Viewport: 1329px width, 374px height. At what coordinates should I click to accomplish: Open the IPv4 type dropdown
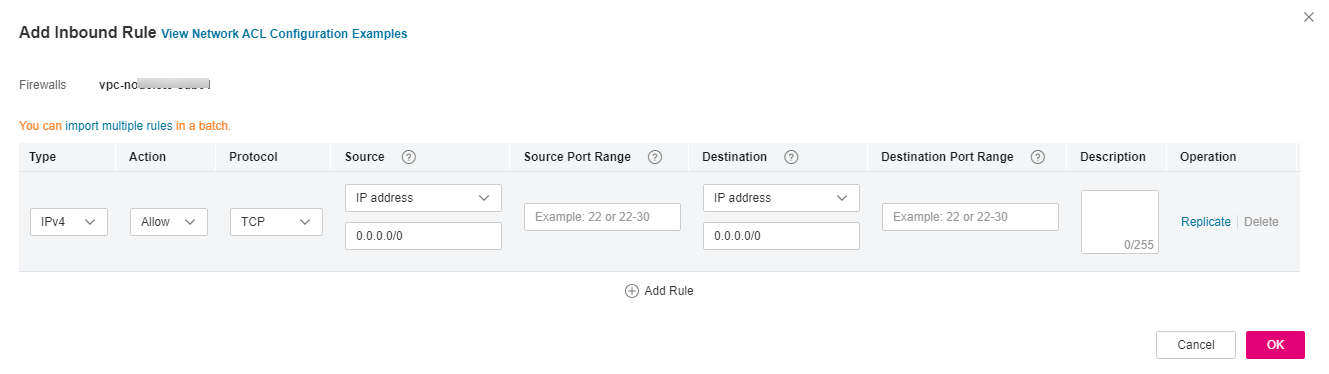pos(69,222)
